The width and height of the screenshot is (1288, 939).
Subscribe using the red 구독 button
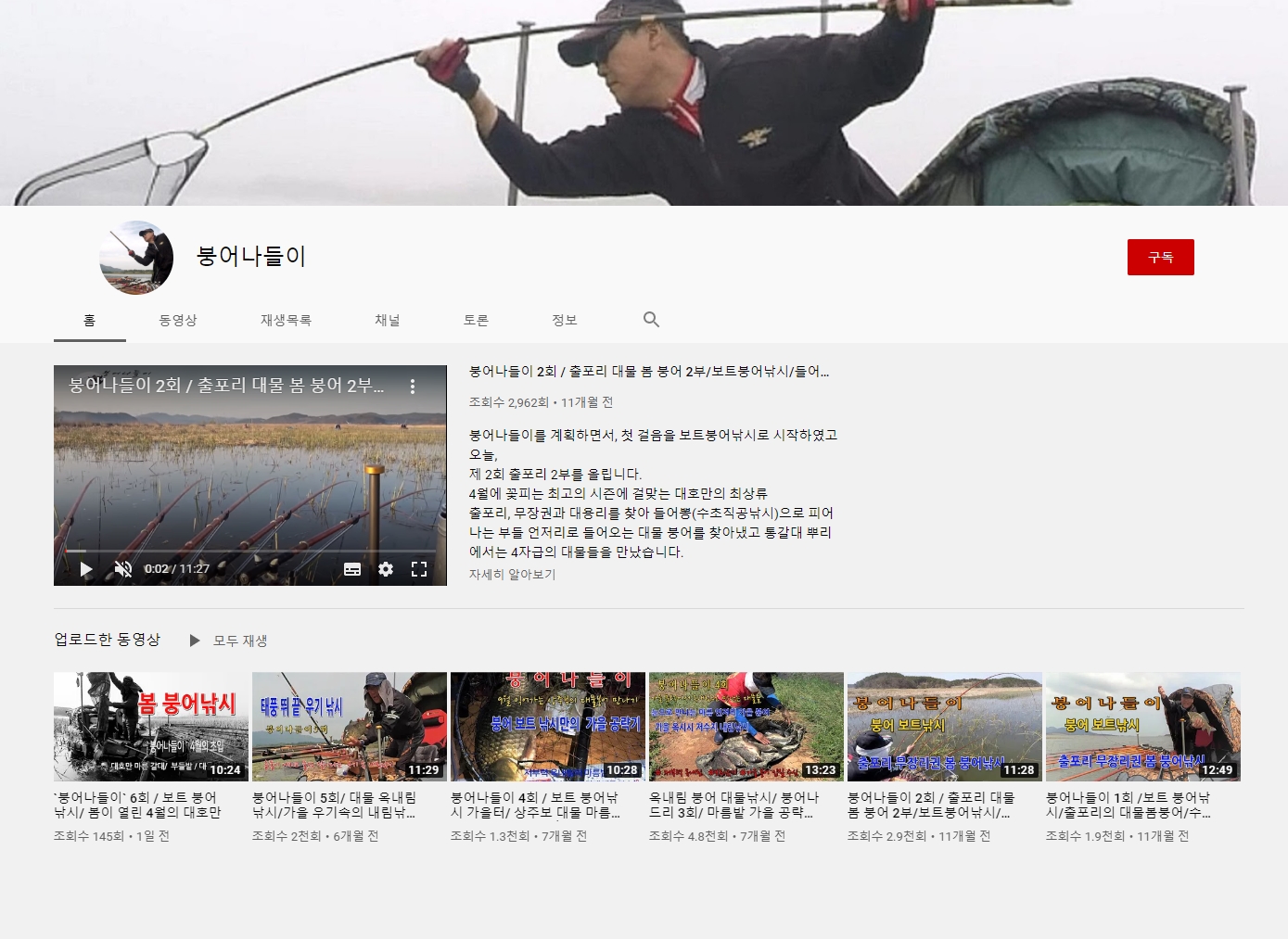click(x=1160, y=257)
